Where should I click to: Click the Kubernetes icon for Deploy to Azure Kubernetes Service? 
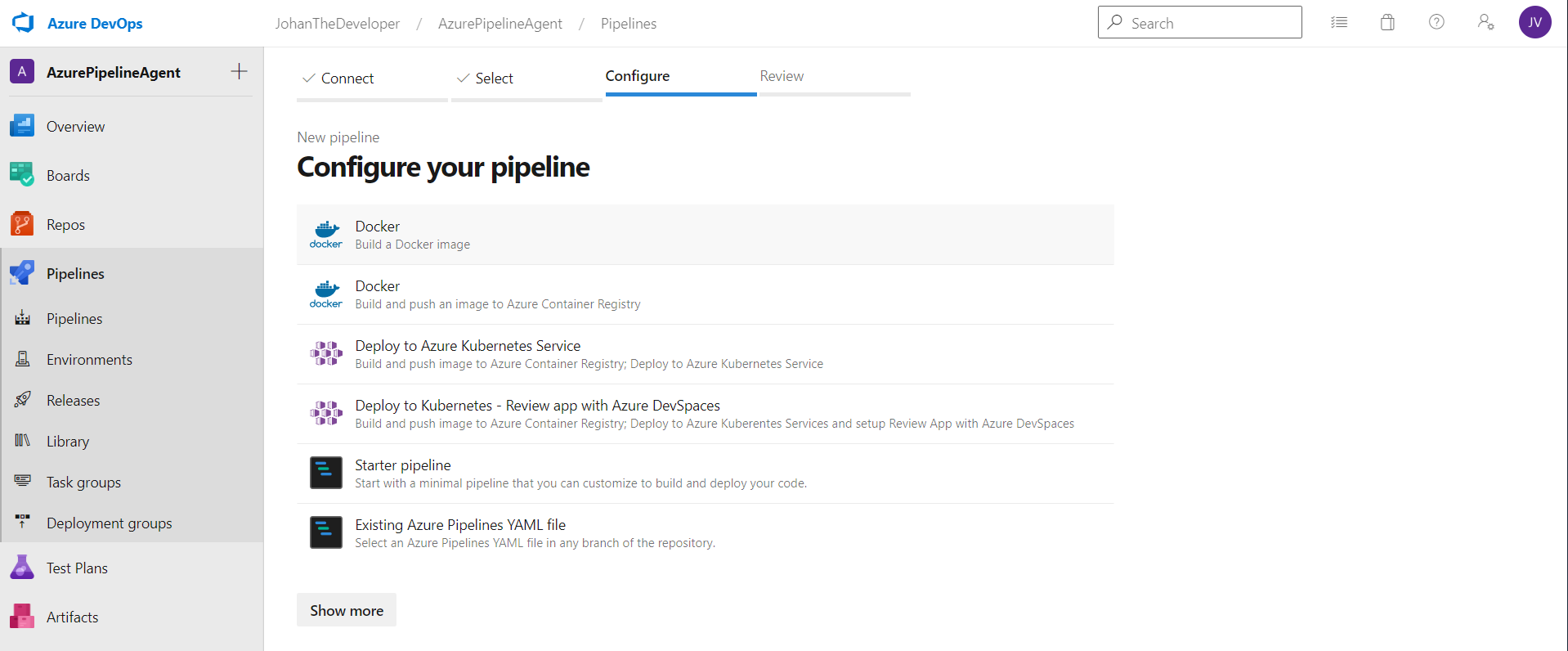point(326,353)
